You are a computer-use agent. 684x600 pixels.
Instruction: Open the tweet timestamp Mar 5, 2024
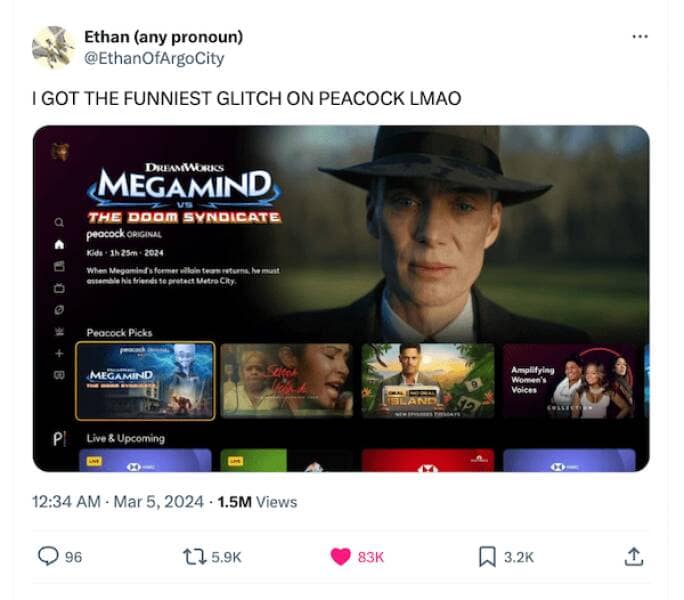coord(158,502)
